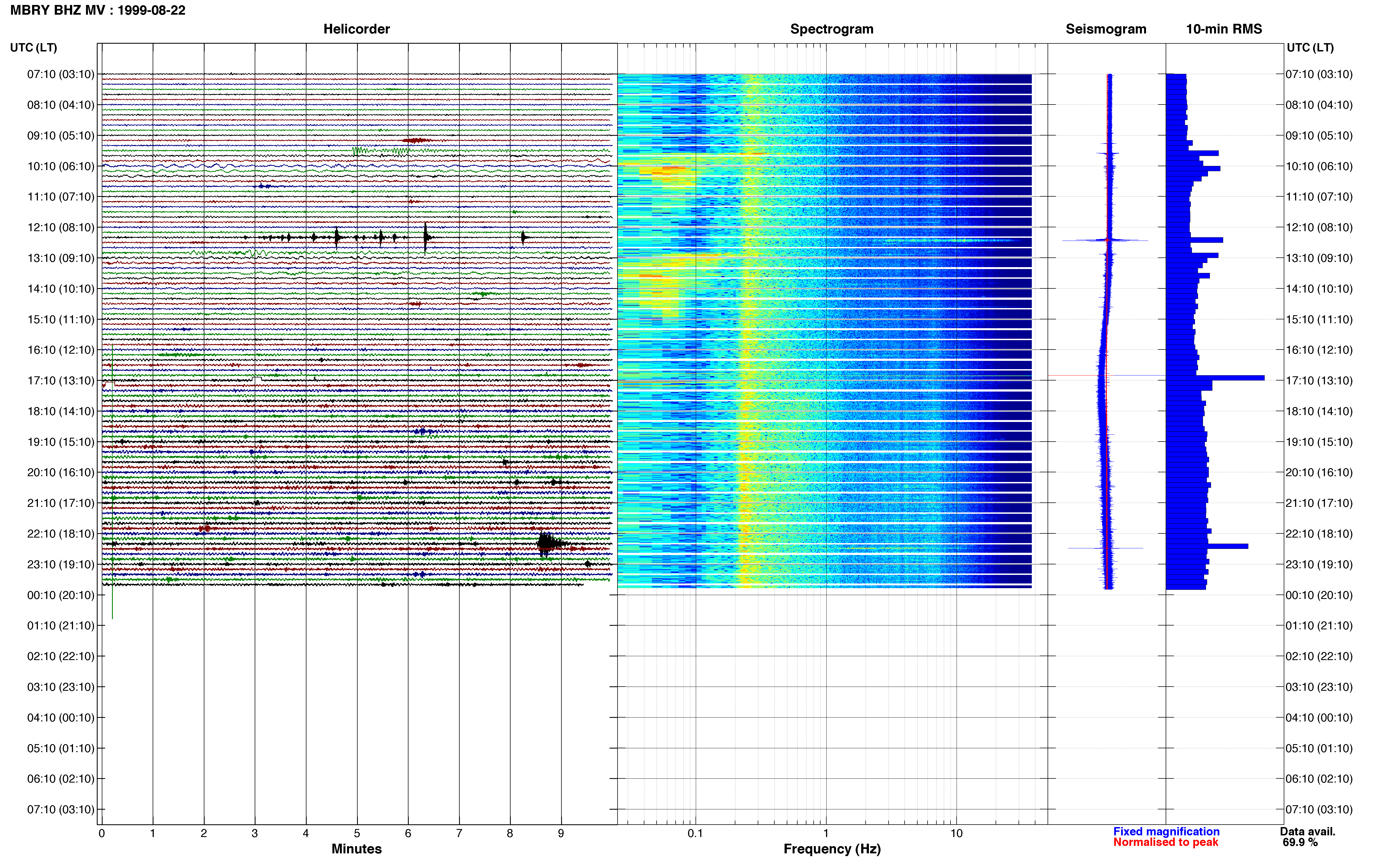The height and width of the screenshot is (868, 1388).
Task: Click the long RMS bar near 22:30
Action: (x=1207, y=546)
